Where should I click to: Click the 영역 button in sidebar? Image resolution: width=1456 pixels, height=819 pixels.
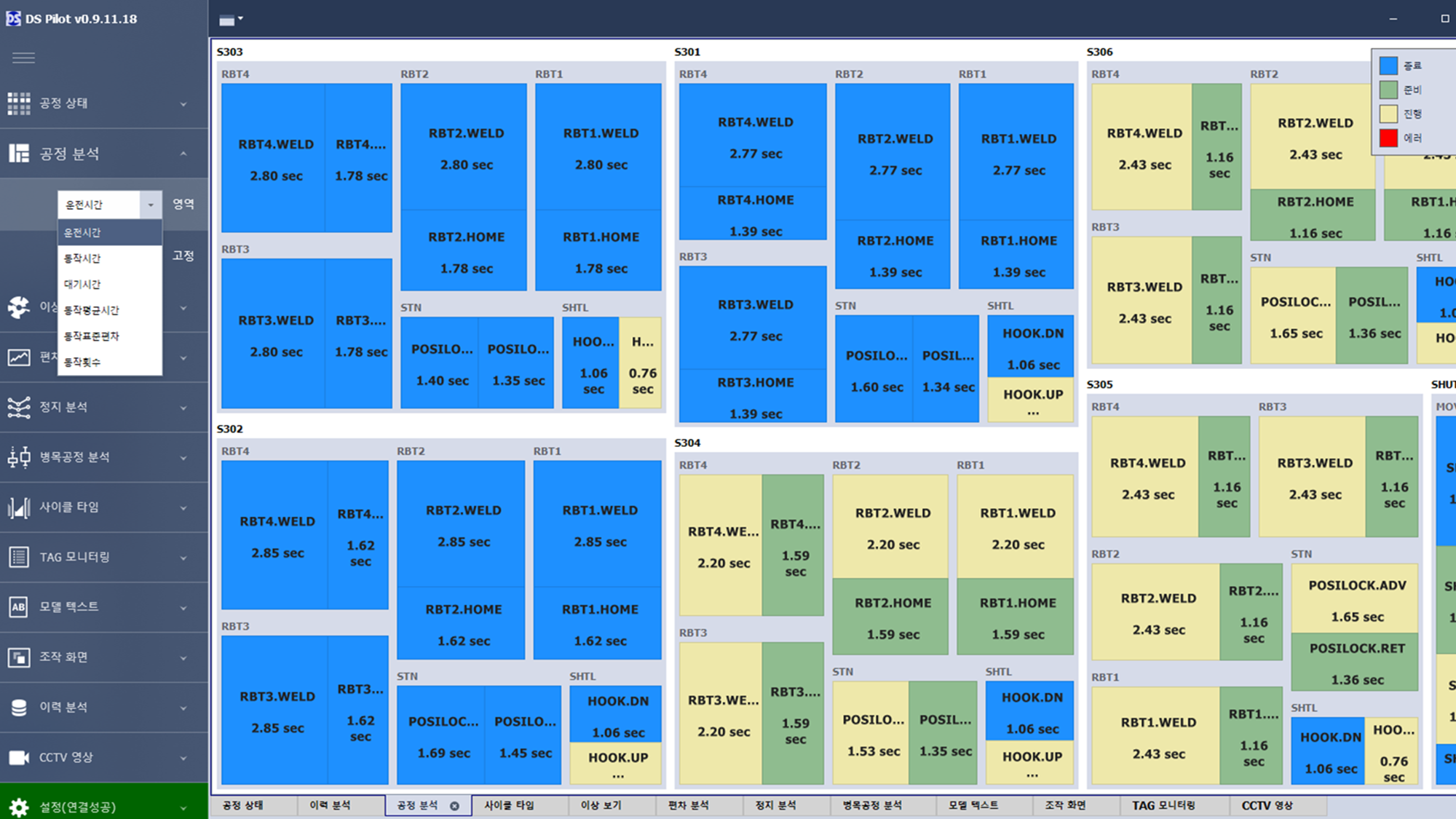tap(183, 204)
